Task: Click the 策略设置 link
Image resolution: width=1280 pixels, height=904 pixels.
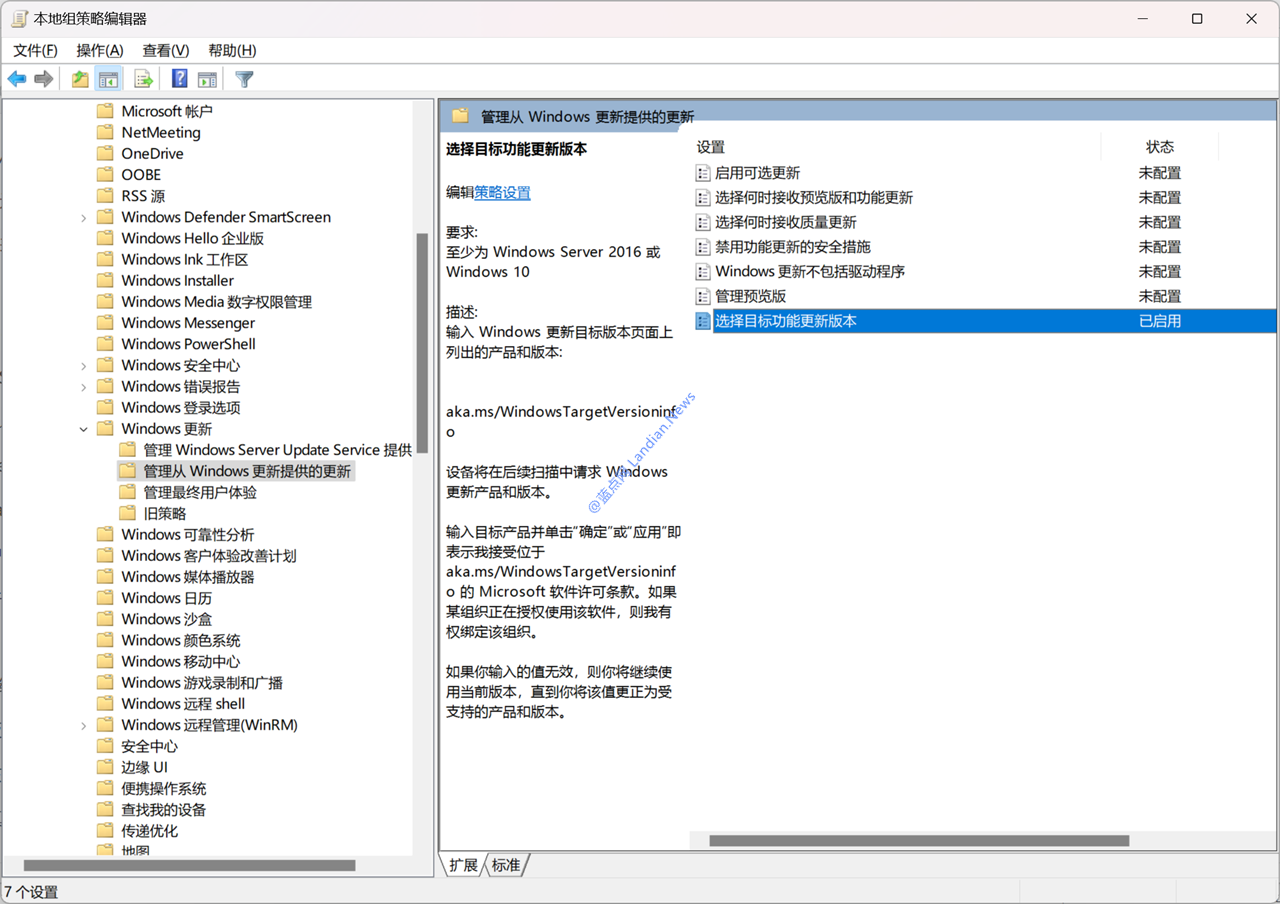Action: (x=502, y=193)
